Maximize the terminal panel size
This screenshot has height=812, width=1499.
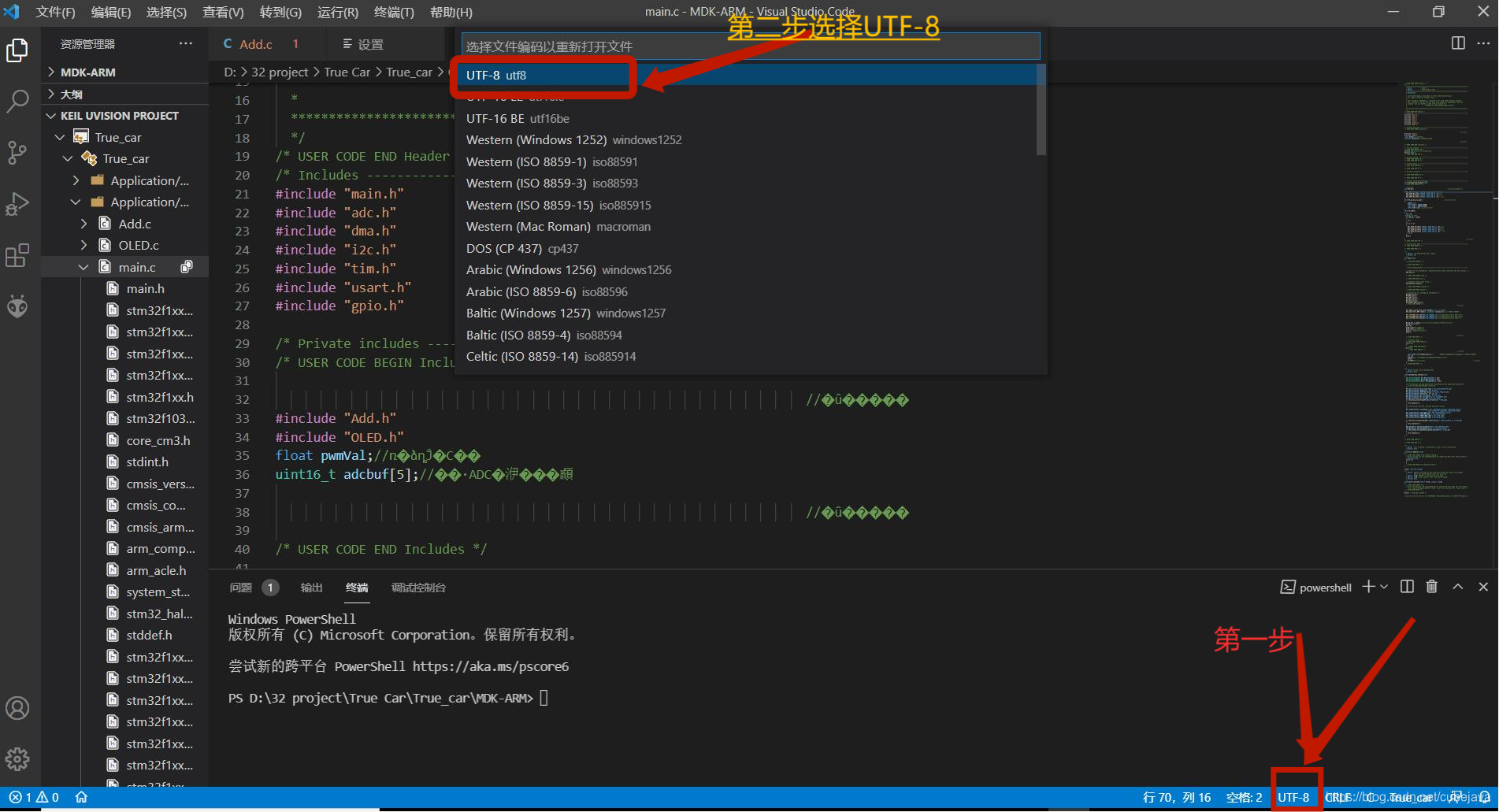point(1458,587)
